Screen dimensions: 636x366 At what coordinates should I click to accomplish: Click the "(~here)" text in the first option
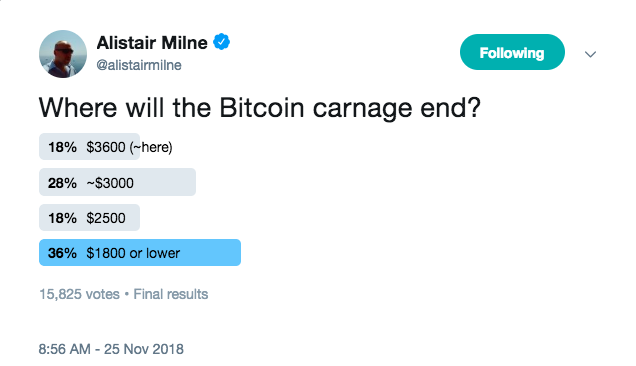pos(151,147)
